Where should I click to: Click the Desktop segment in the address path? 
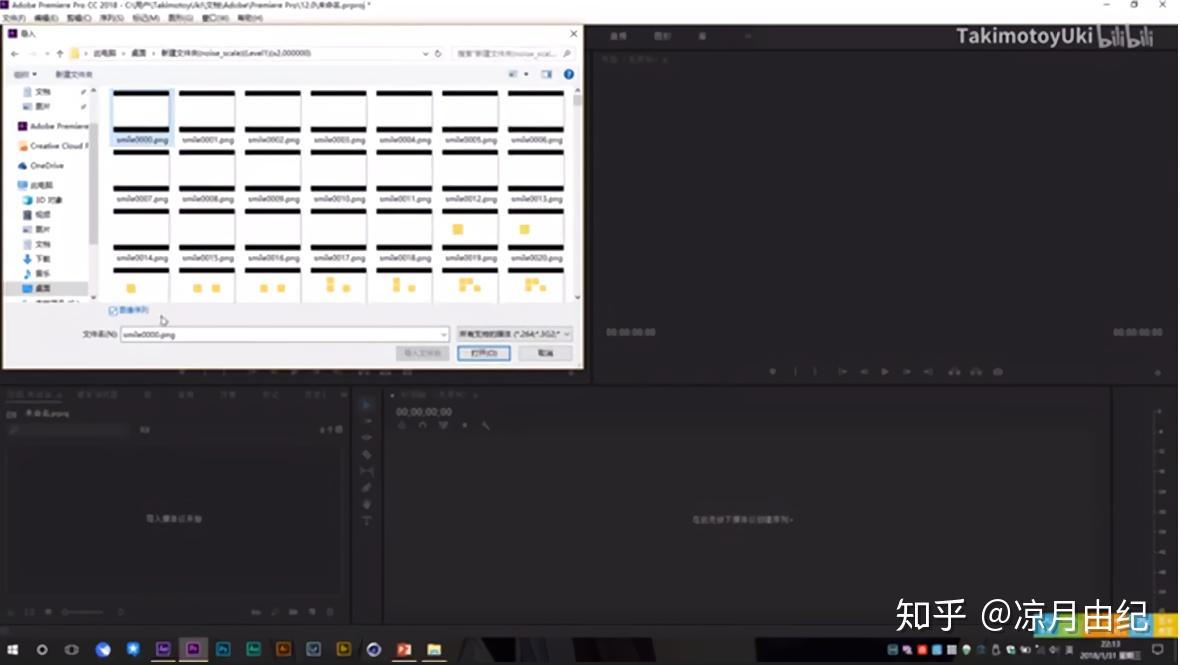click(138, 53)
